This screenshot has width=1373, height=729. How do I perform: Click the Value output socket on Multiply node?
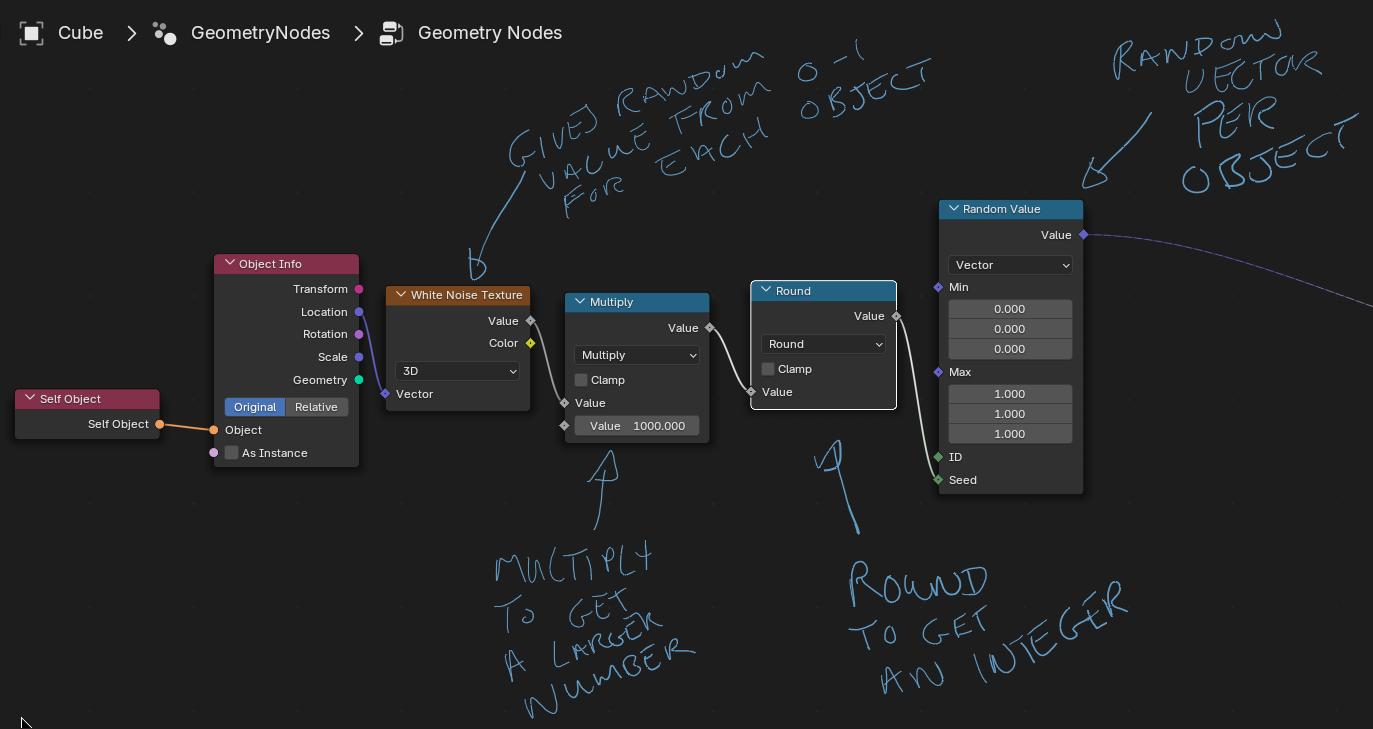click(710, 328)
